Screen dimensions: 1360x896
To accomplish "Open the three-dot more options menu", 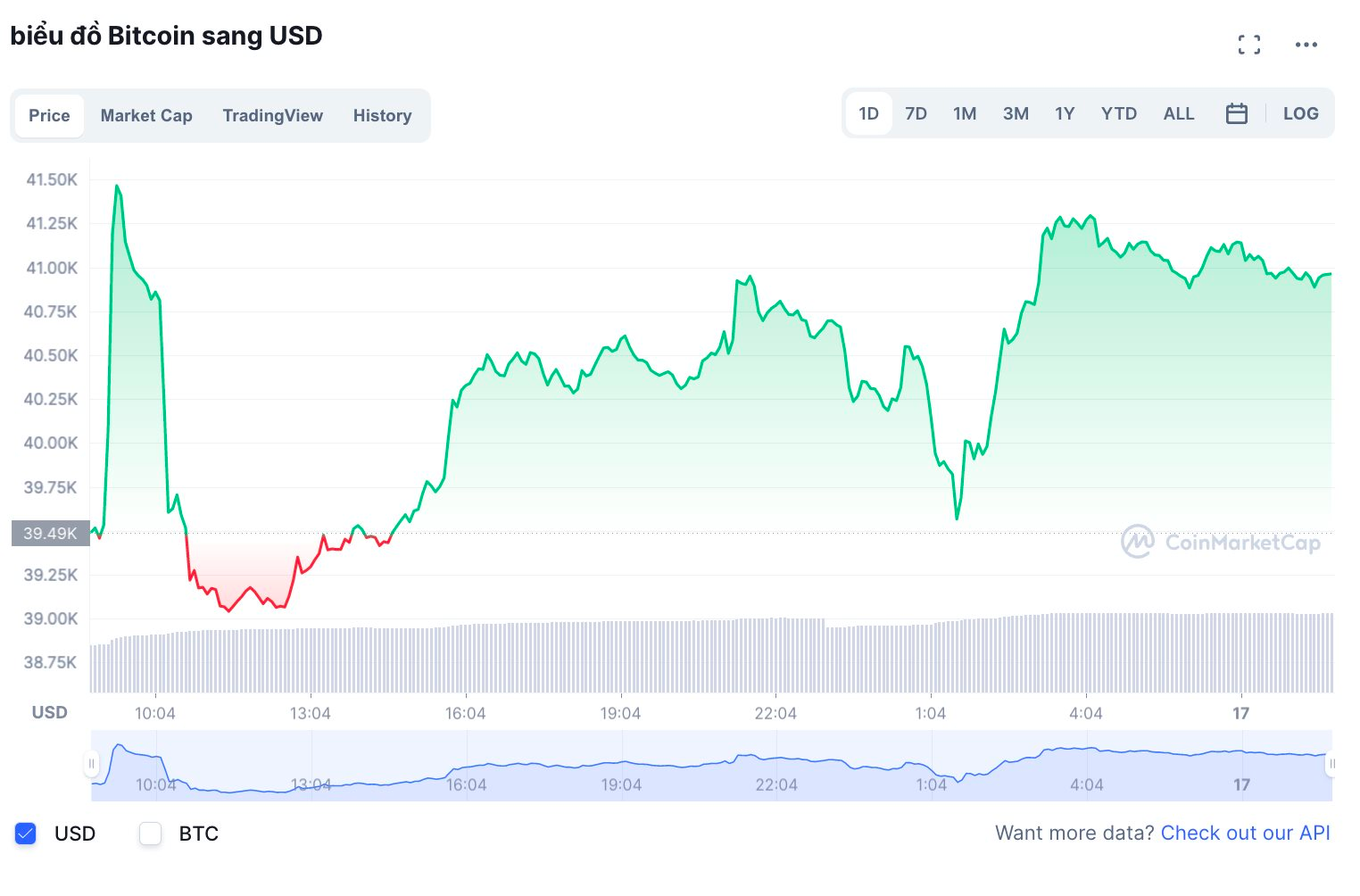I will point(1306,45).
